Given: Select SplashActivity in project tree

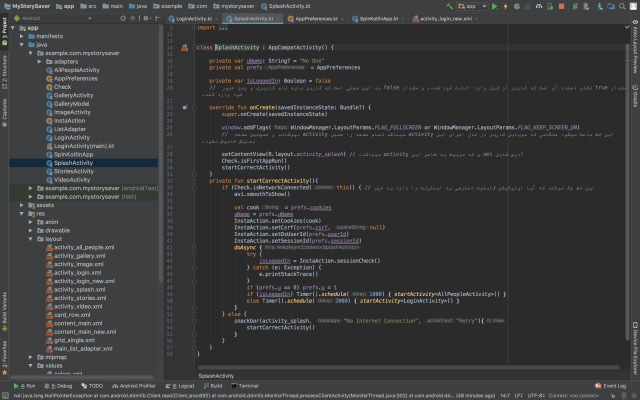Looking at the screenshot, I should click(73, 163).
